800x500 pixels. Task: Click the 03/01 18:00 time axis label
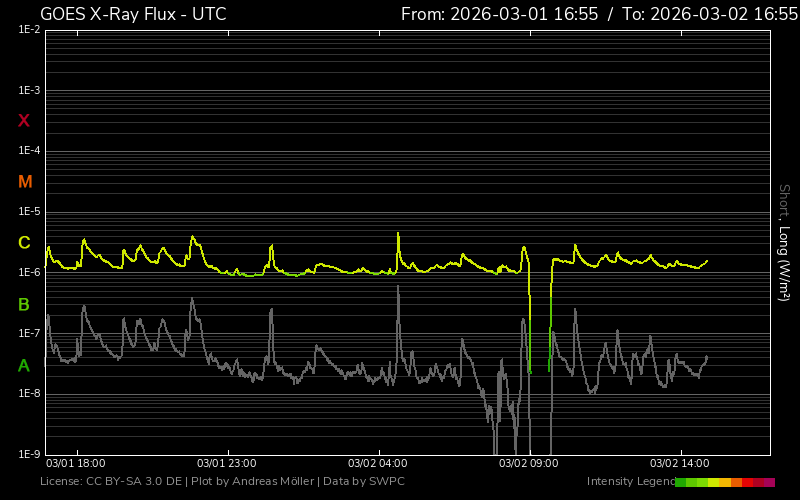(76, 464)
